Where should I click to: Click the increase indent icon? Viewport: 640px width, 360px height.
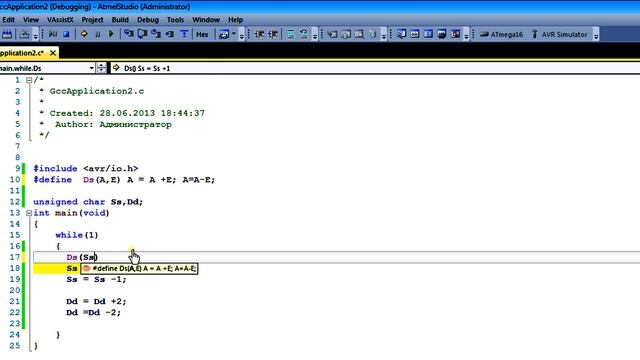(x=273, y=35)
